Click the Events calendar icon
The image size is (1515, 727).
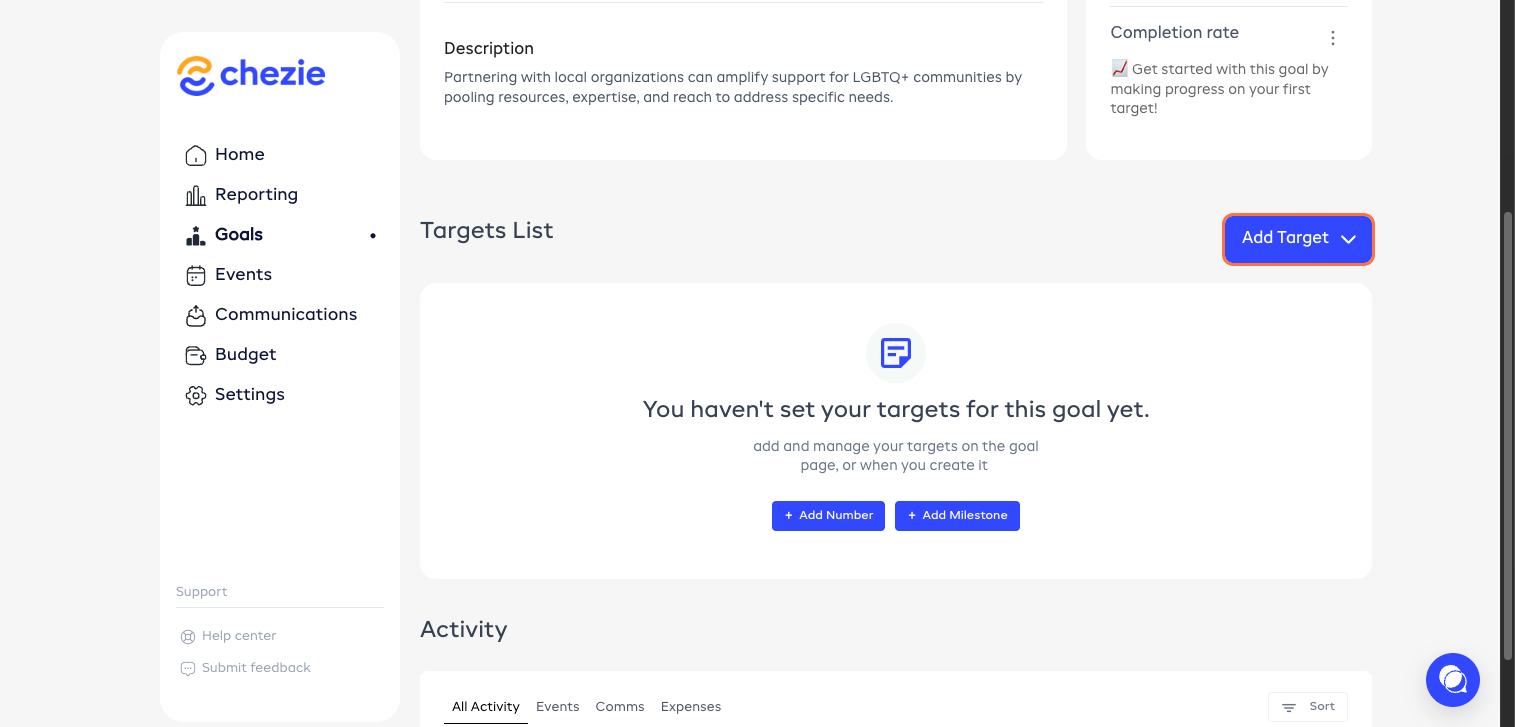196,275
